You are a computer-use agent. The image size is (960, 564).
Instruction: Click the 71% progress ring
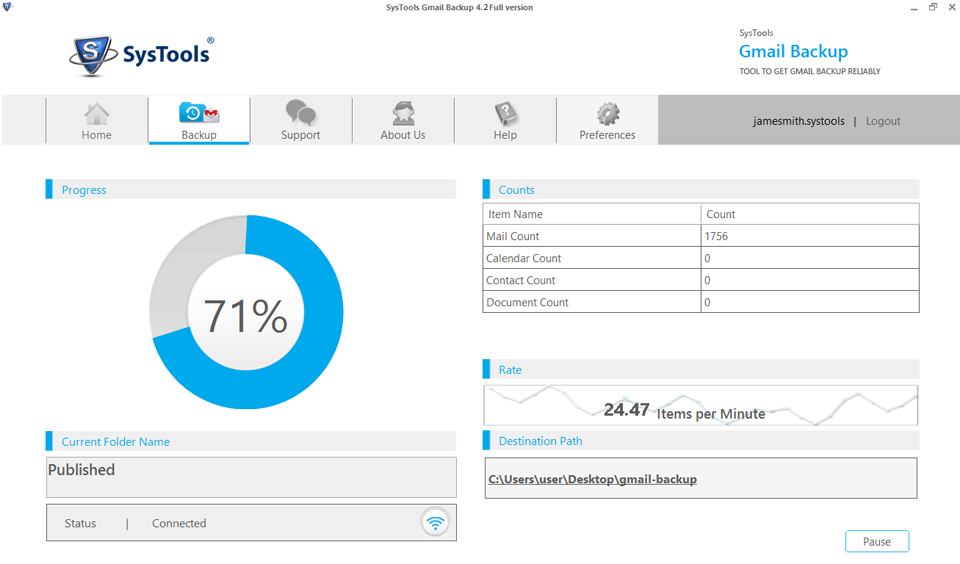246,312
